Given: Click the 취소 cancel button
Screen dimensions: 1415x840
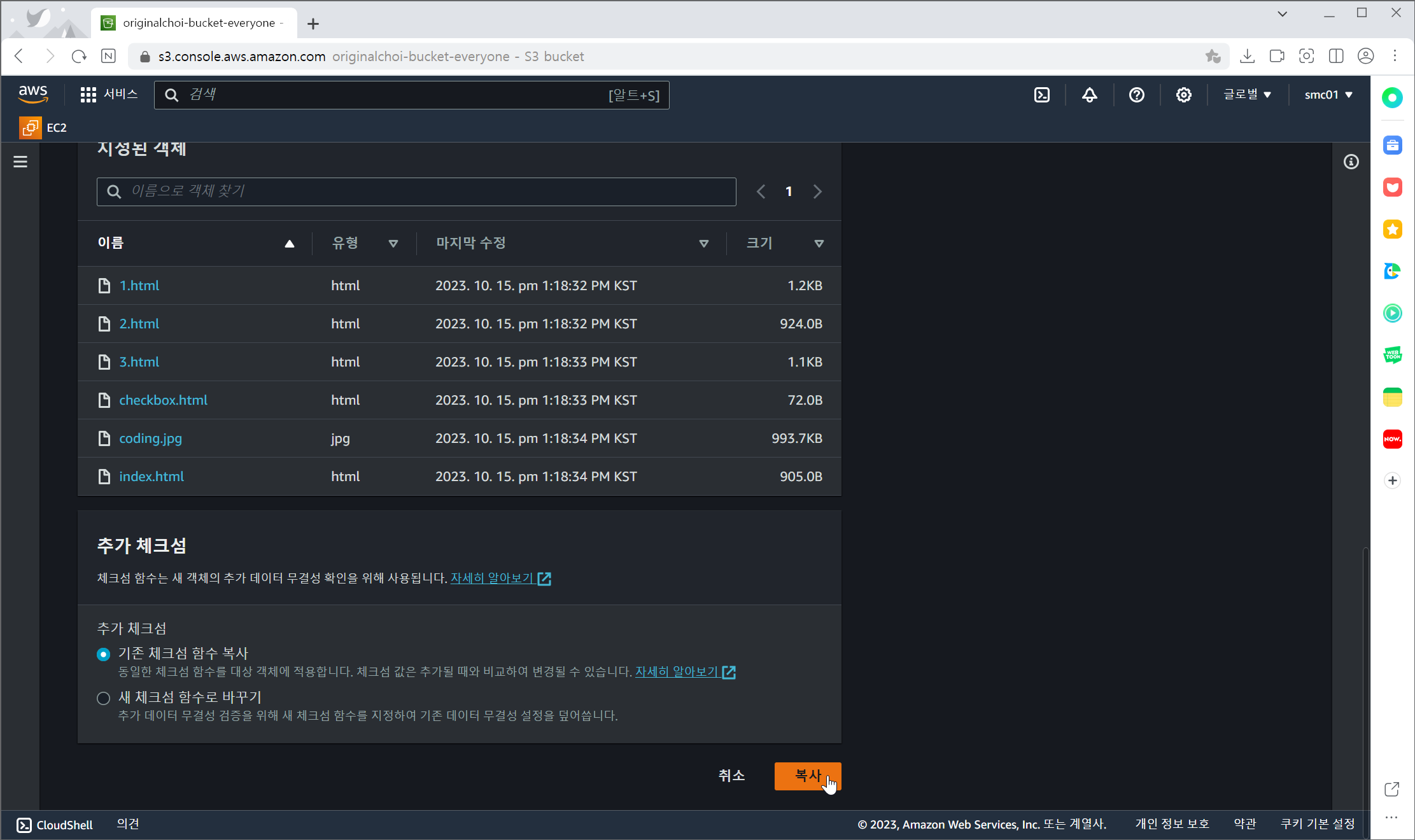Looking at the screenshot, I should (x=731, y=776).
